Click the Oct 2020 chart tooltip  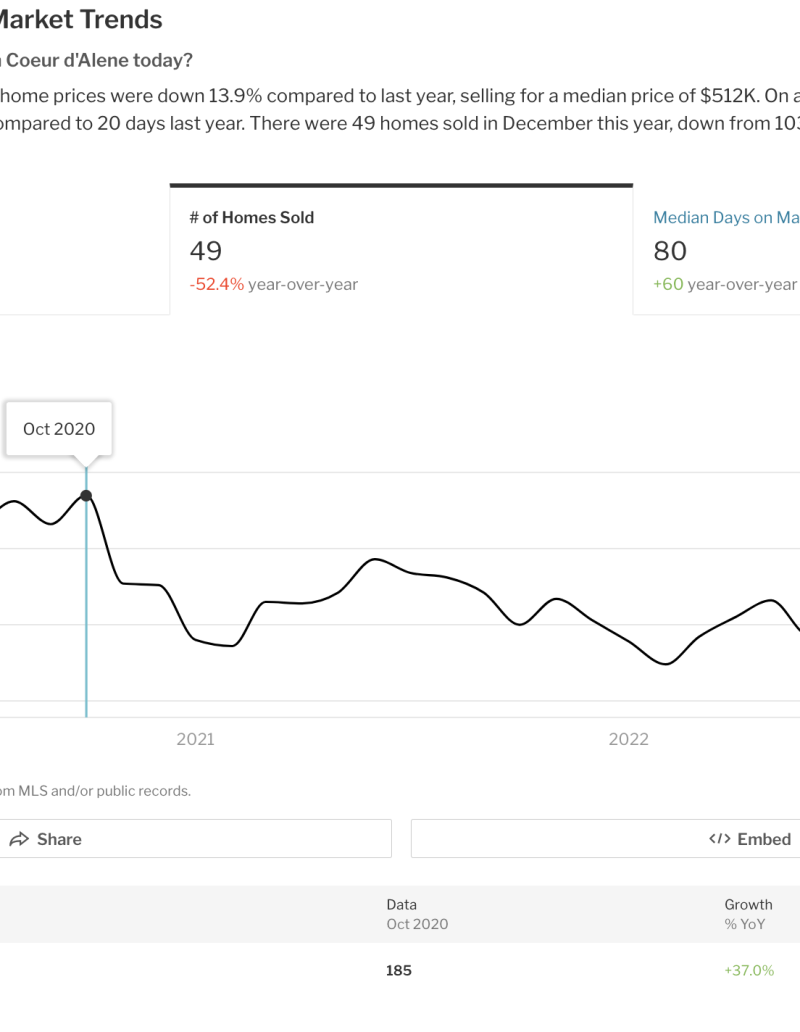(59, 429)
